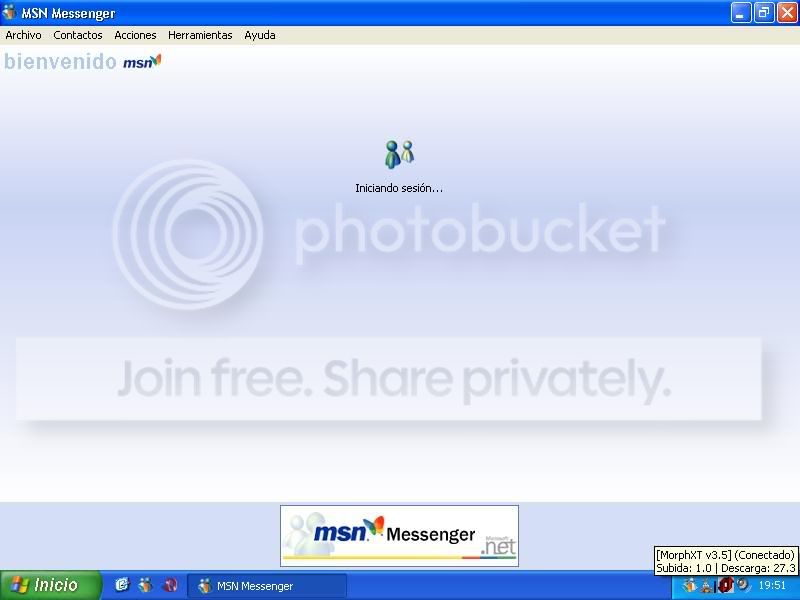
Task: Click the network connection tray icon
Action: point(707,586)
